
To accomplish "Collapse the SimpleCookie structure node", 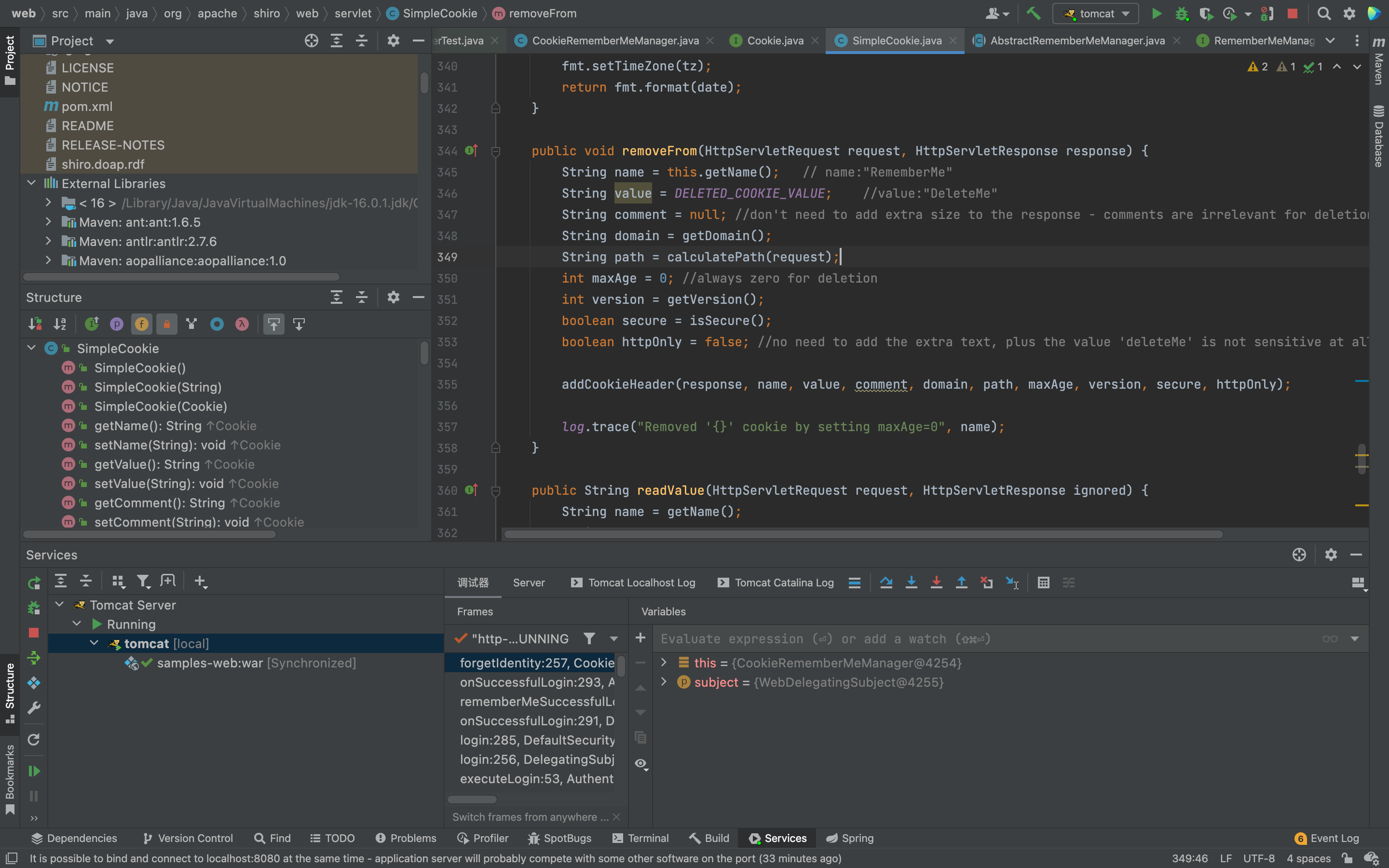I will [31, 348].
